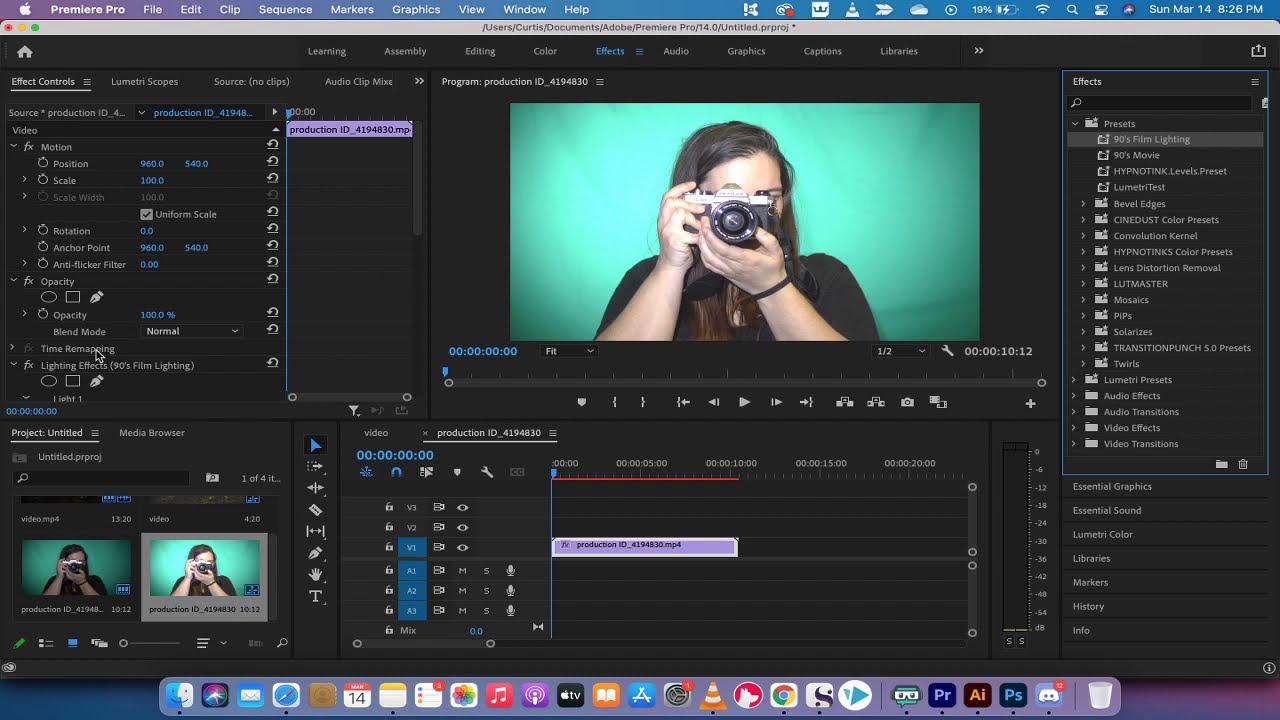Add a marker in the timeline
The width and height of the screenshot is (1280, 720).
[457, 472]
